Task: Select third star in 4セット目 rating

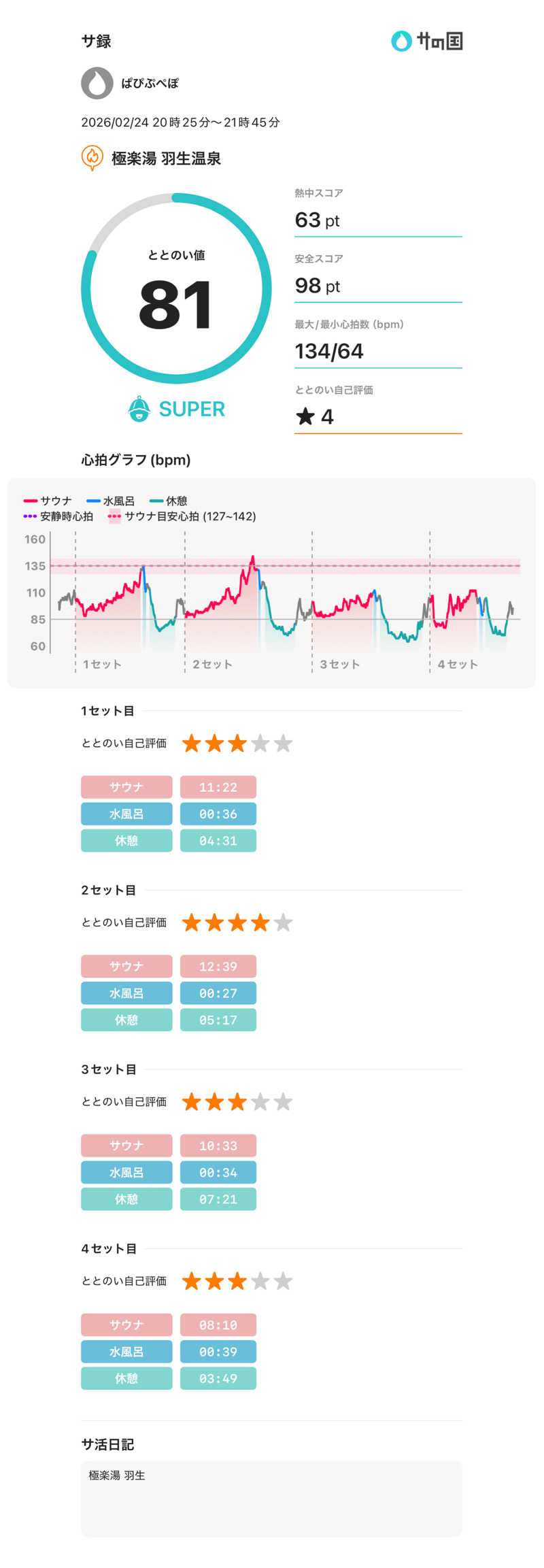Action: tap(237, 1282)
